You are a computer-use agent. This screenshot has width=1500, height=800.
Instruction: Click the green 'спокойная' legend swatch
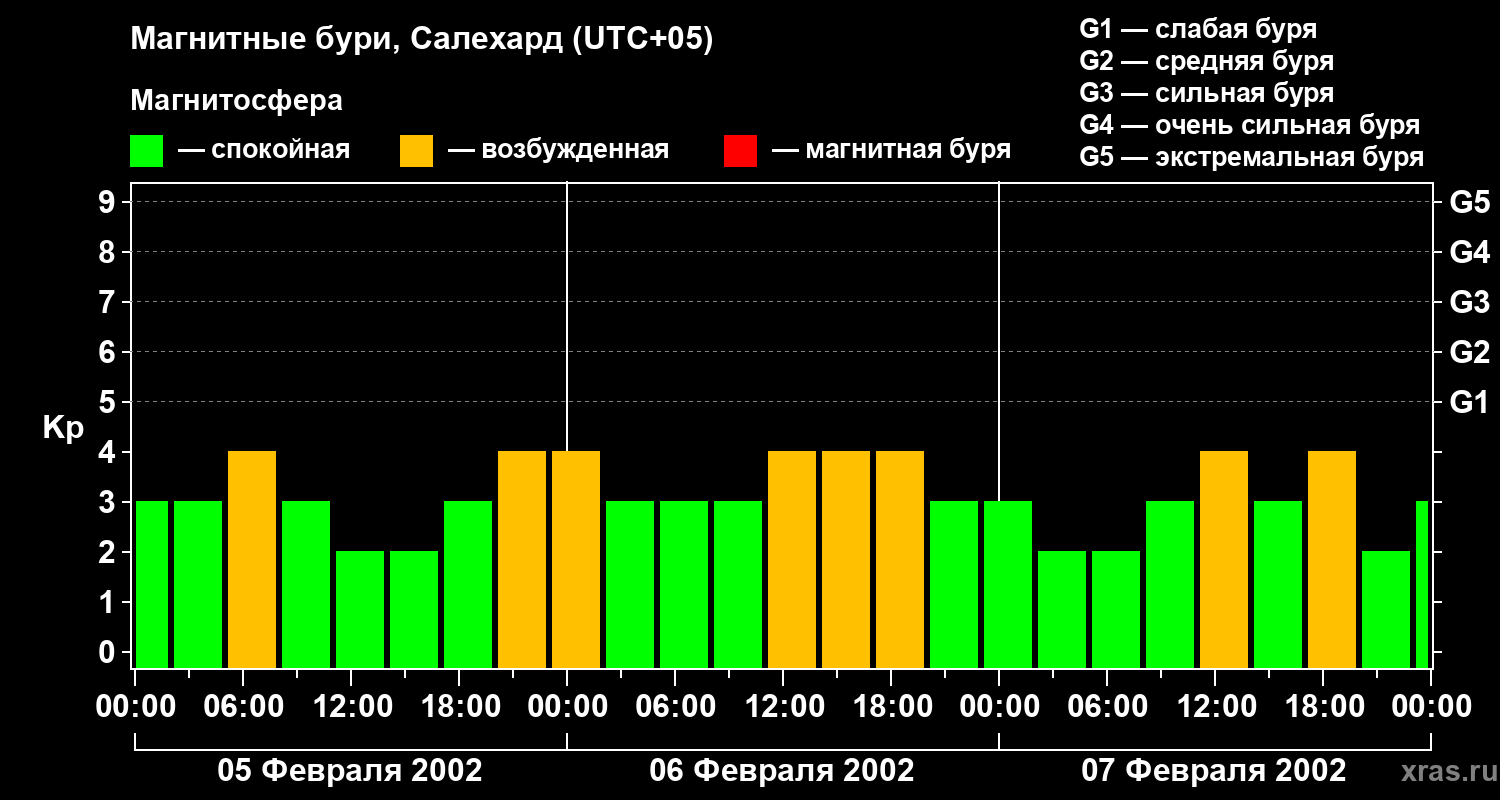[147, 151]
